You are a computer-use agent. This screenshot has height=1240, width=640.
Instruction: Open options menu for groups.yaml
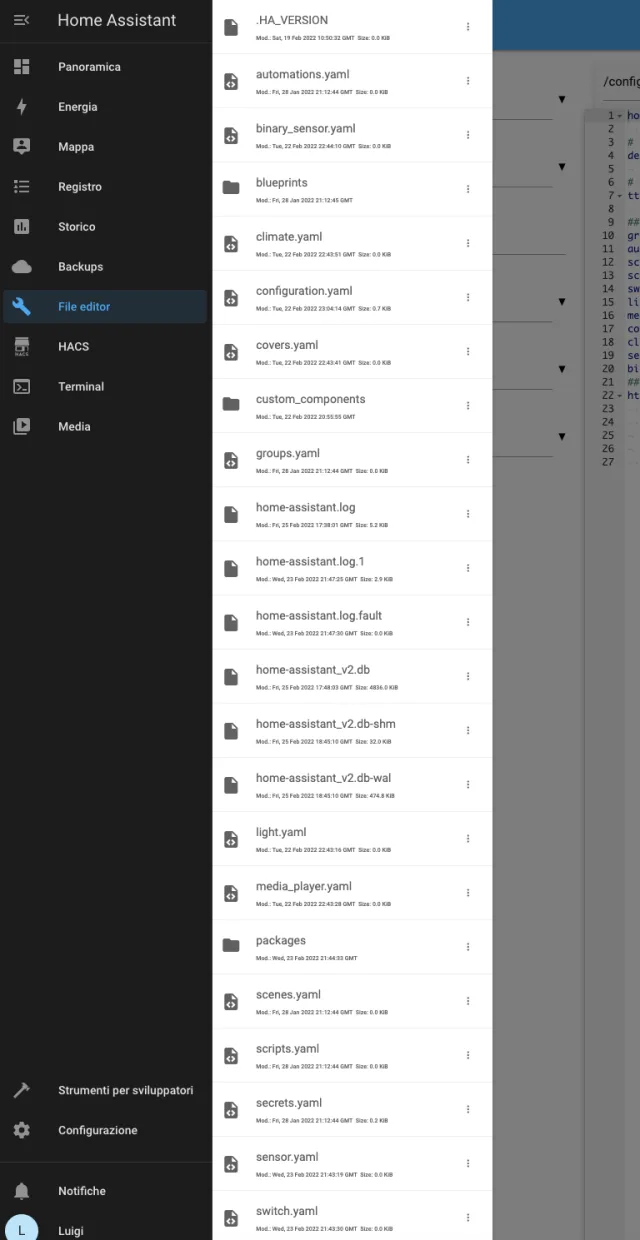(468, 459)
